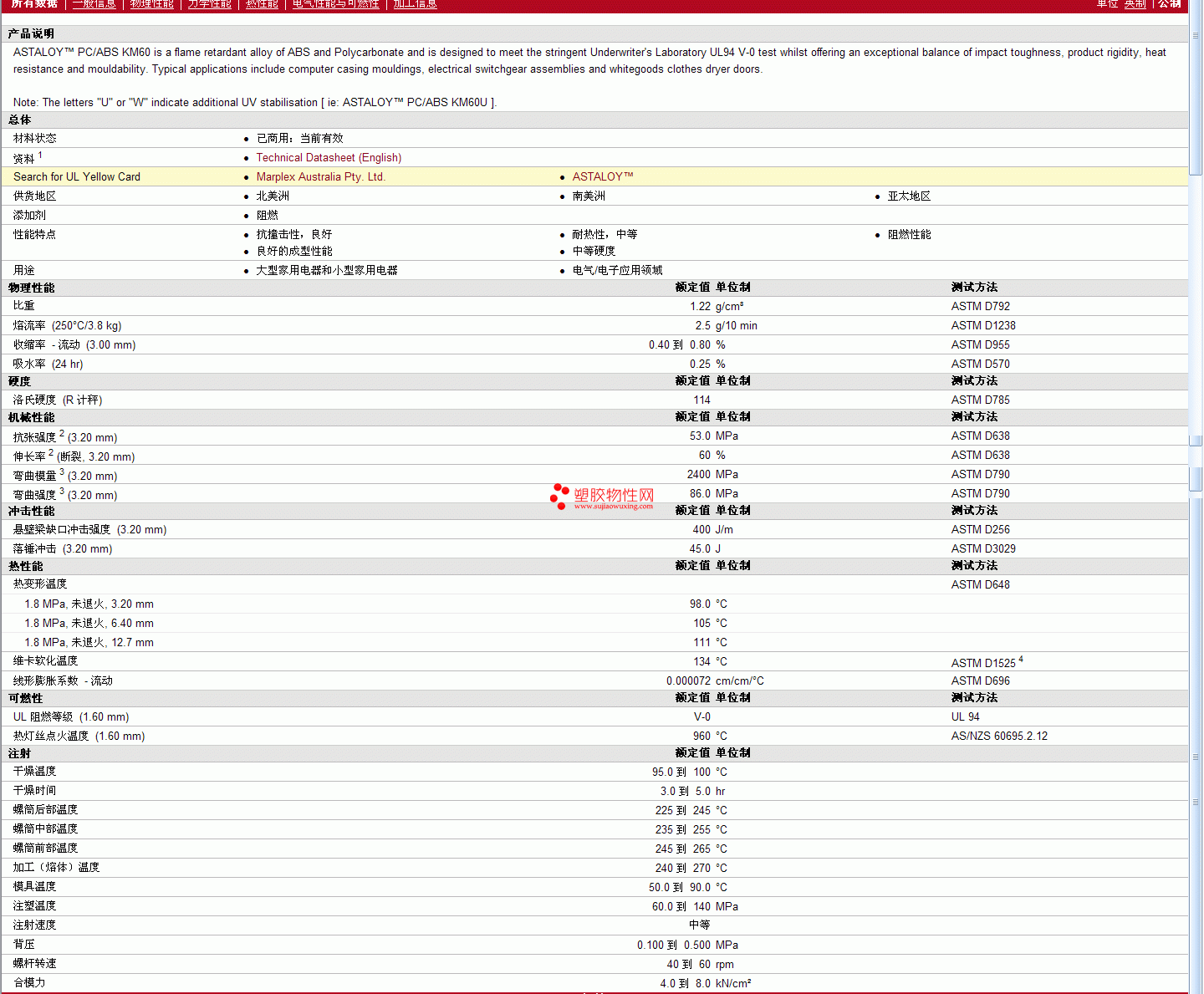
Task: Switch units to 公制
Action: (x=1169, y=4)
